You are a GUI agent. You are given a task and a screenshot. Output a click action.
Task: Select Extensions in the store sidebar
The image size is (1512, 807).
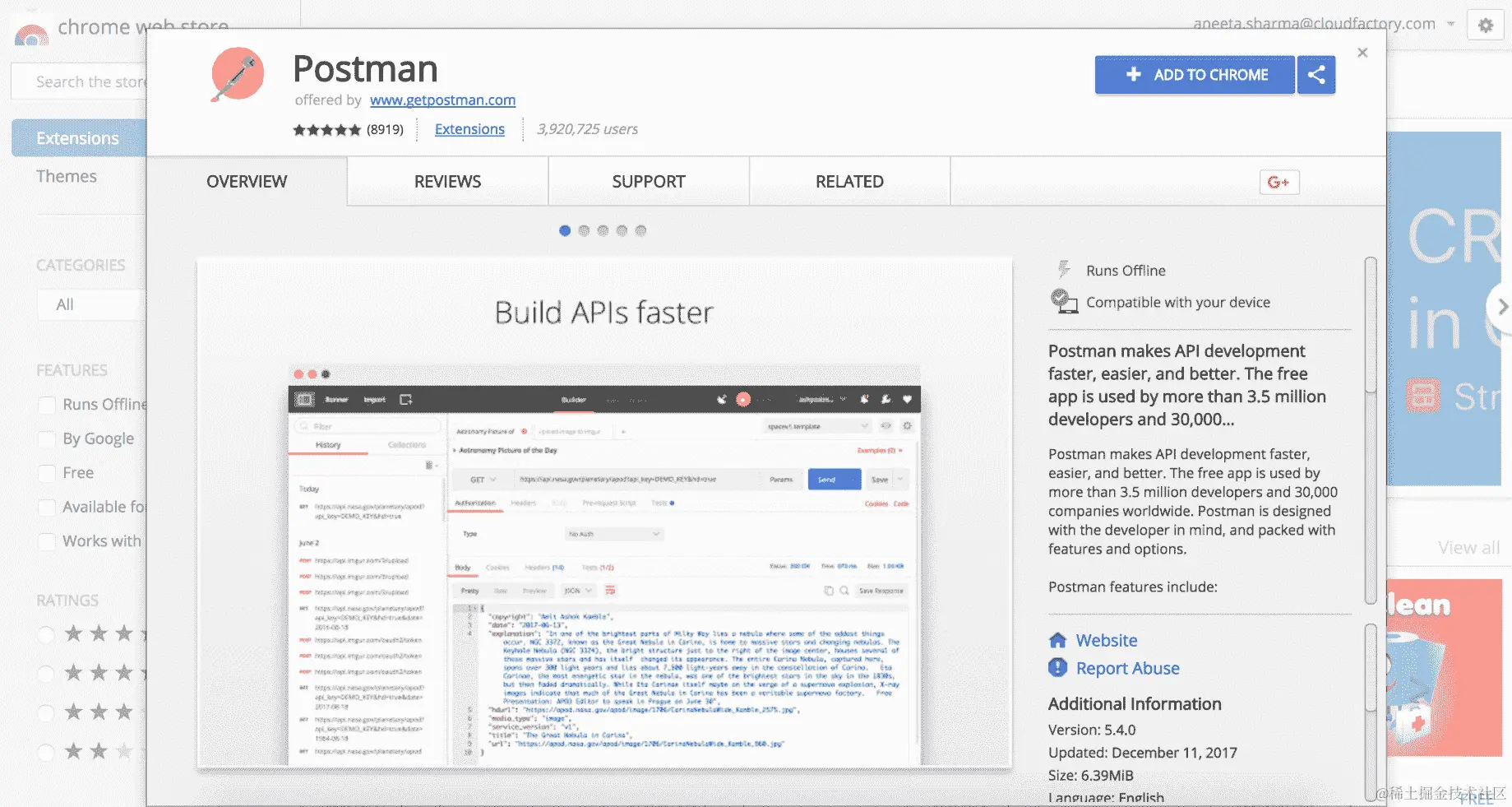pyautogui.click(x=79, y=138)
